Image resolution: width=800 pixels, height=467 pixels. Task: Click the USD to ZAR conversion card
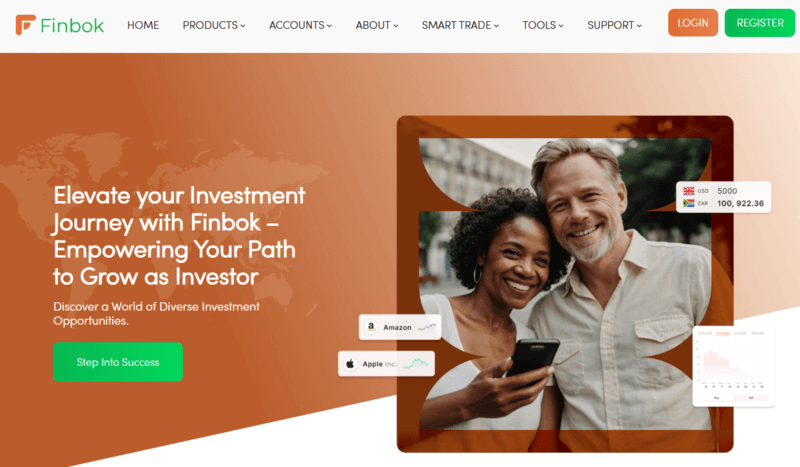tap(723, 197)
